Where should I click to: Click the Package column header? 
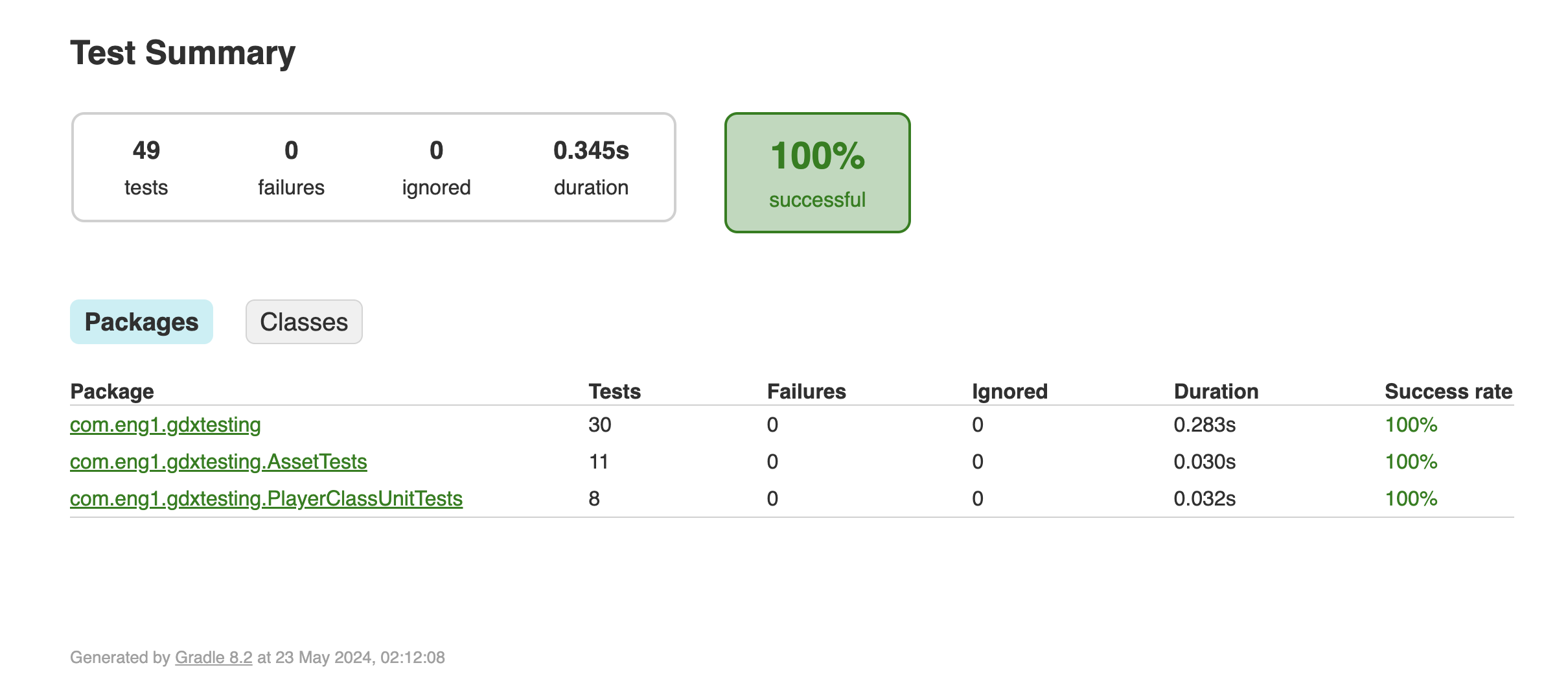point(112,391)
